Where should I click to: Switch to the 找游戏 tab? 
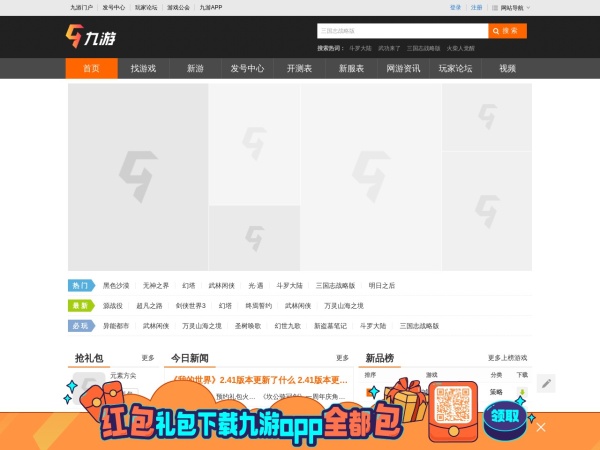[143, 69]
